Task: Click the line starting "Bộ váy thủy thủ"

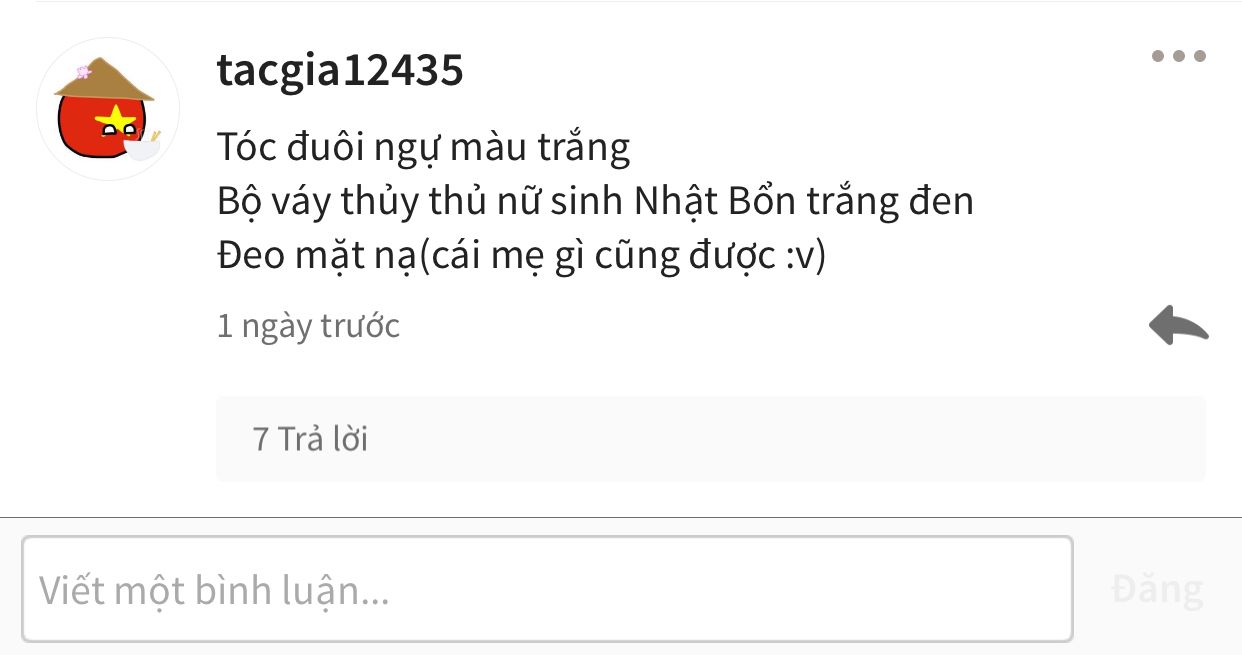Action: pos(595,202)
